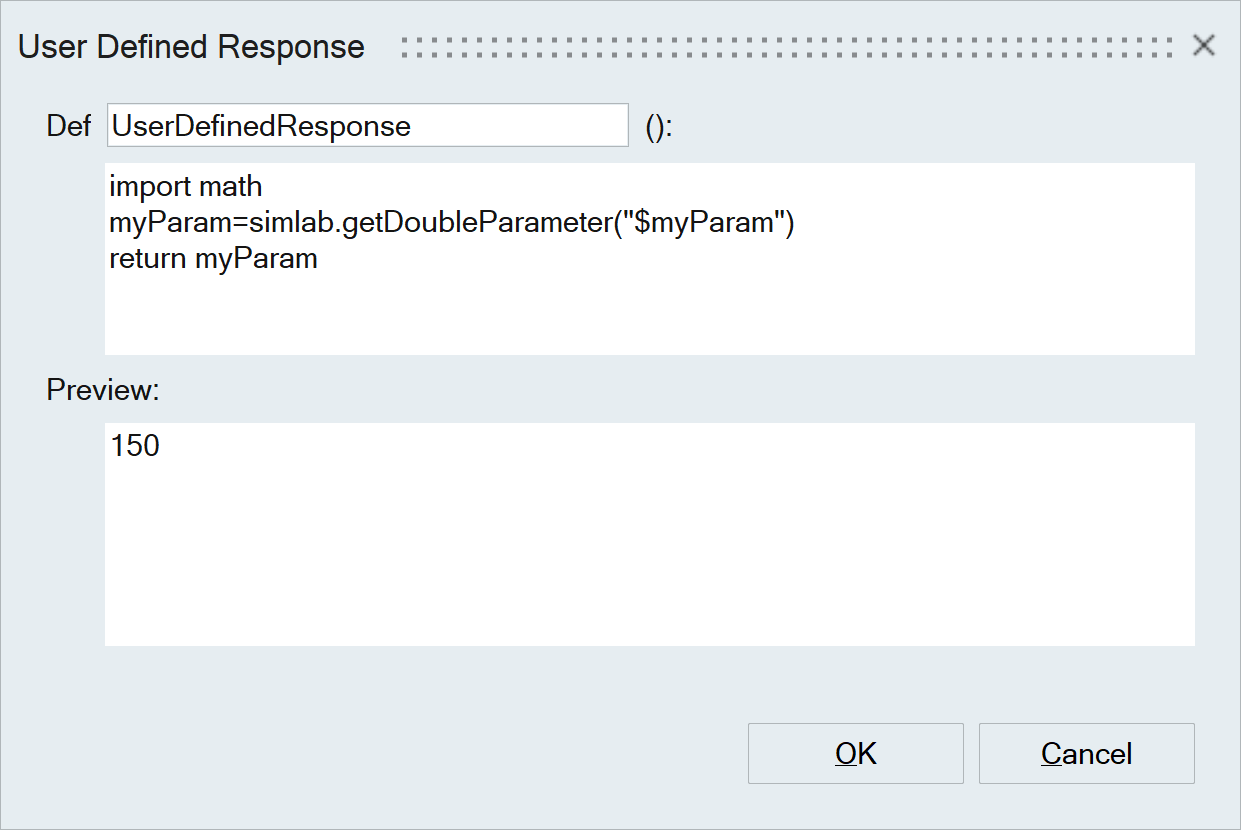Image resolution: width=1241 pixels, height=830 pixels.
Task: Close the User Defined Response dialog
Action: [x=1203, y=45]
